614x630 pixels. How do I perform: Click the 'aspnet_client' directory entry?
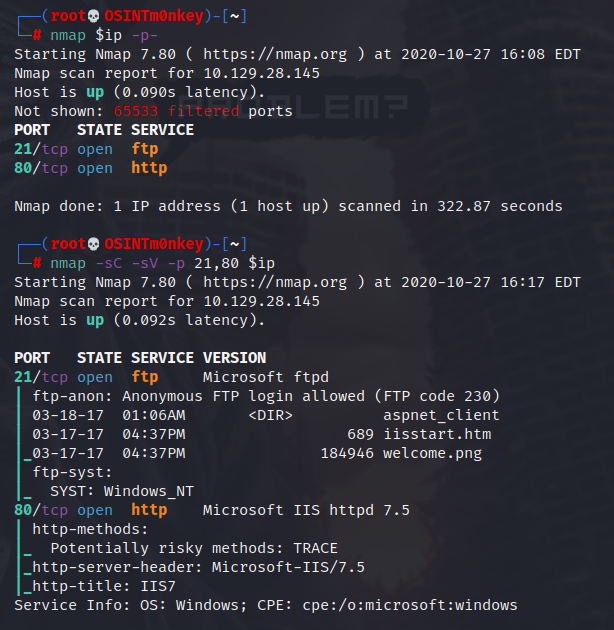441,415
